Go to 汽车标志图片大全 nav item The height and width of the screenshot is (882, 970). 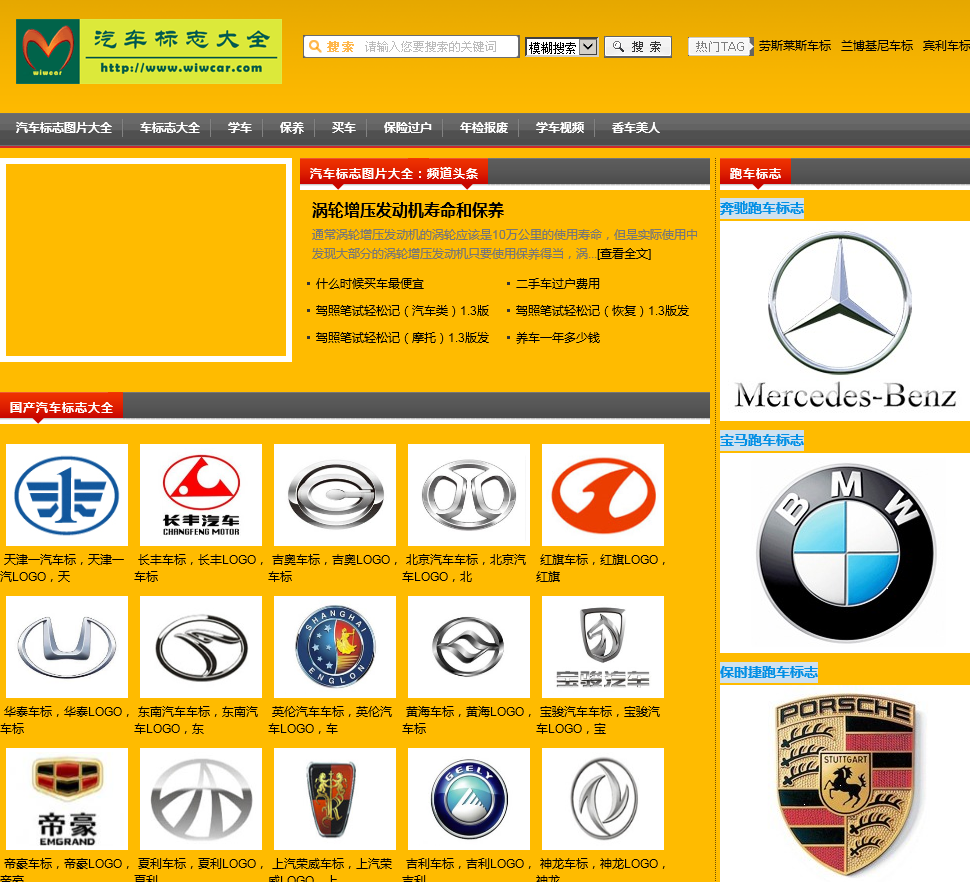(x=64, y=128)
